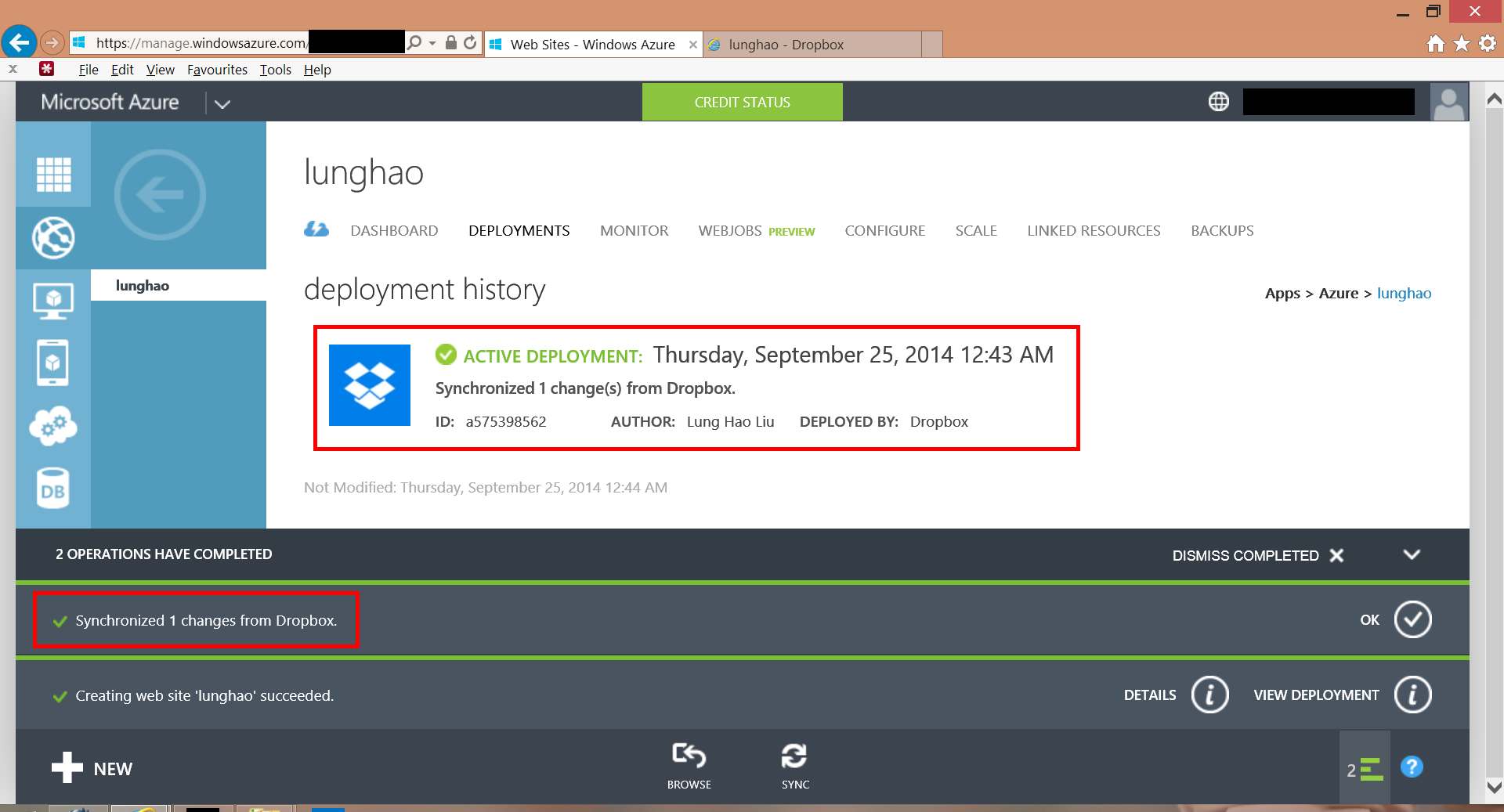The image size is (1504, 812).
Task: Open the Tools menu
Action: 276,70
